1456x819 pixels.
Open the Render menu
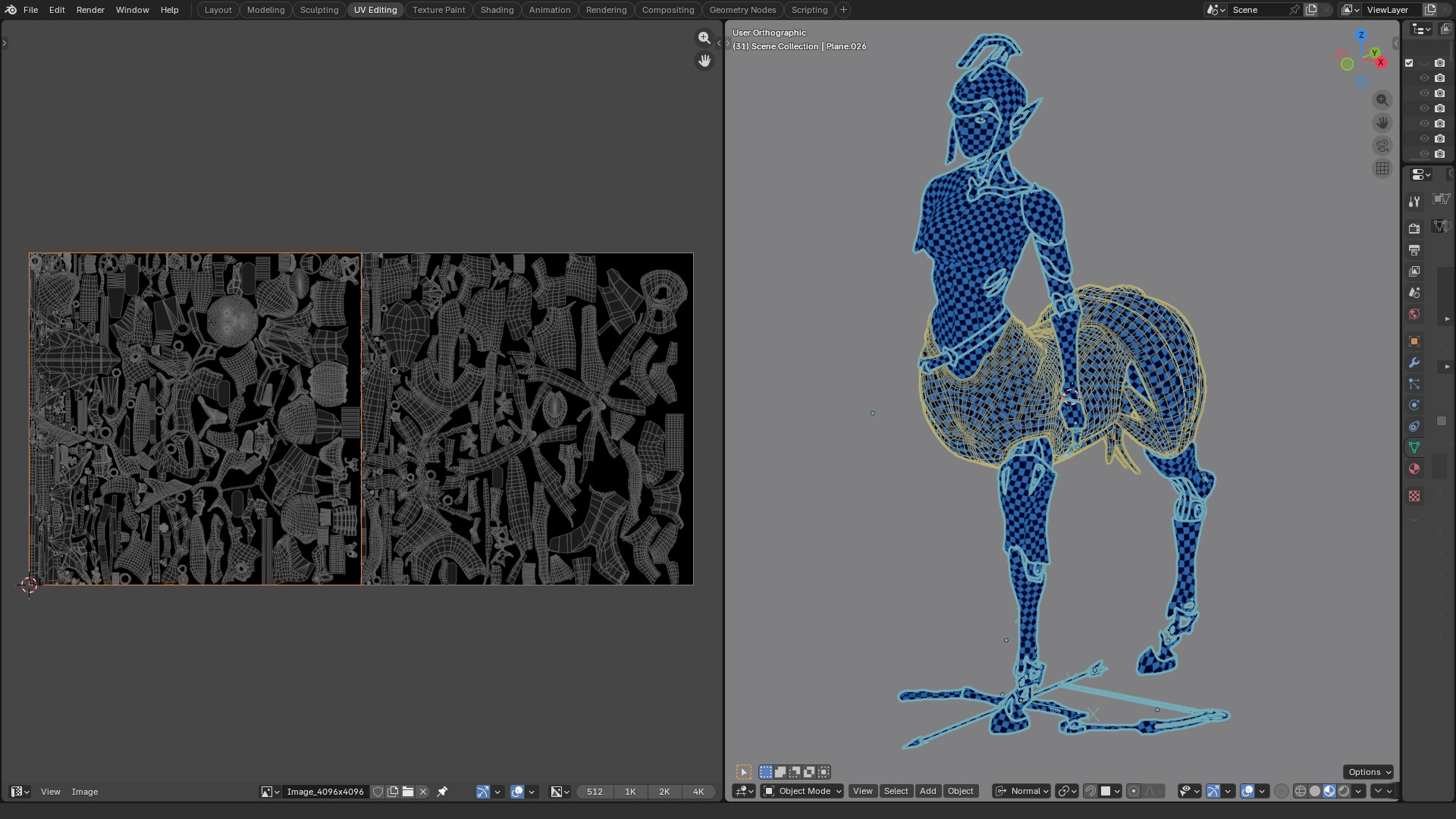pos(90,10)
